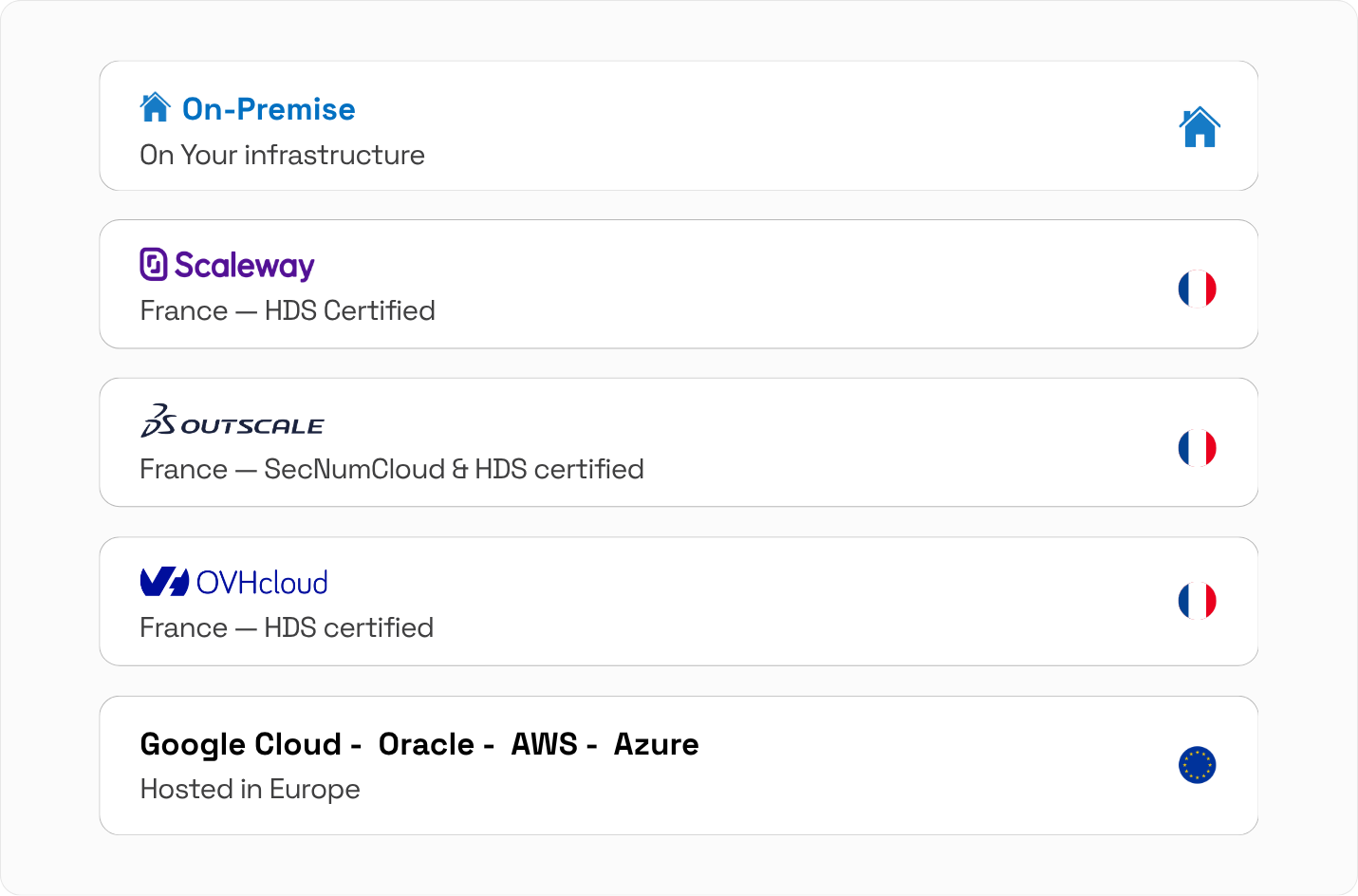1358x896 pixels.
Task: Select the Scaleway wordmark text
Action: [245, 266]
